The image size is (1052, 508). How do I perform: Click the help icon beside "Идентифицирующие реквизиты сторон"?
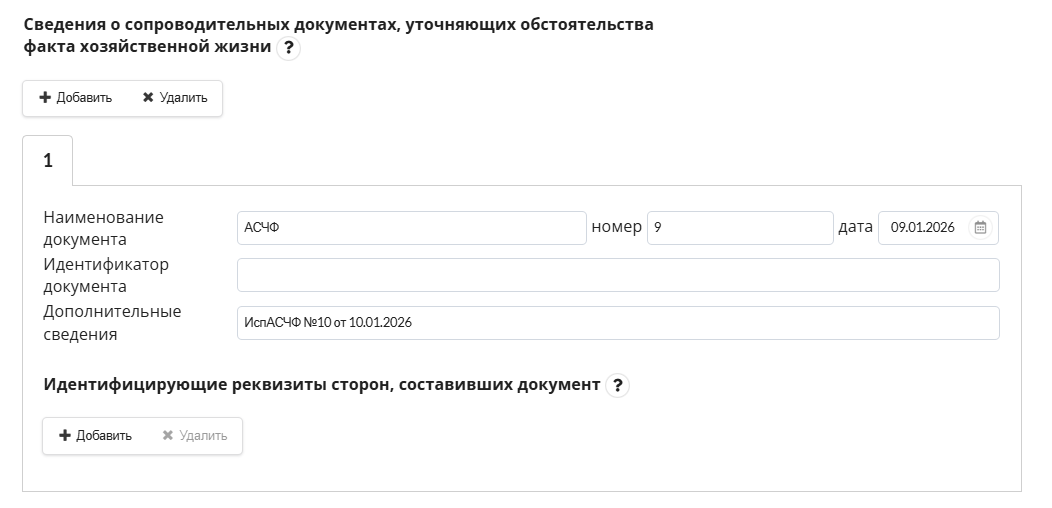tap(618, 385)
